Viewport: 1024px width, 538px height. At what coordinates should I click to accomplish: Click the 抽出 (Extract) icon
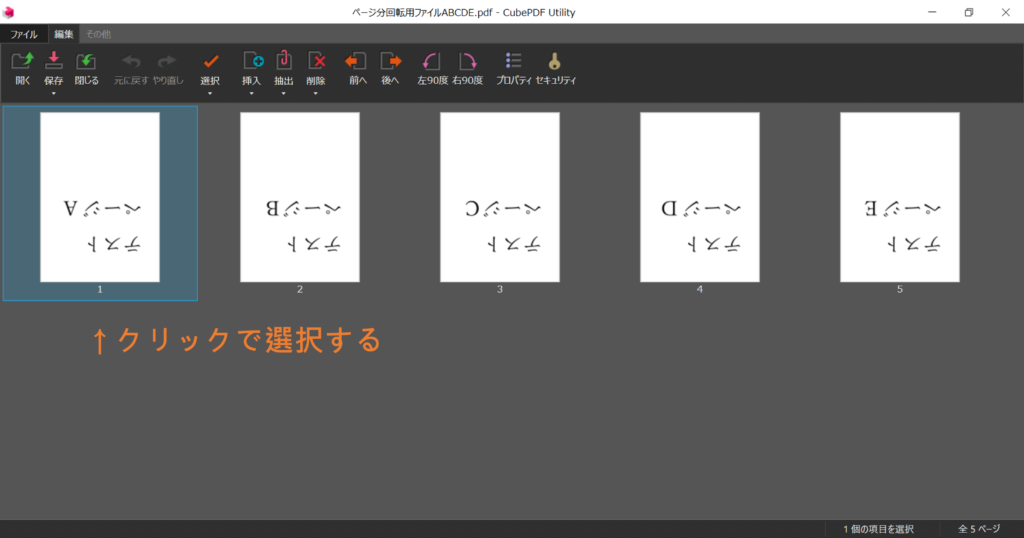tap(283, 61)
